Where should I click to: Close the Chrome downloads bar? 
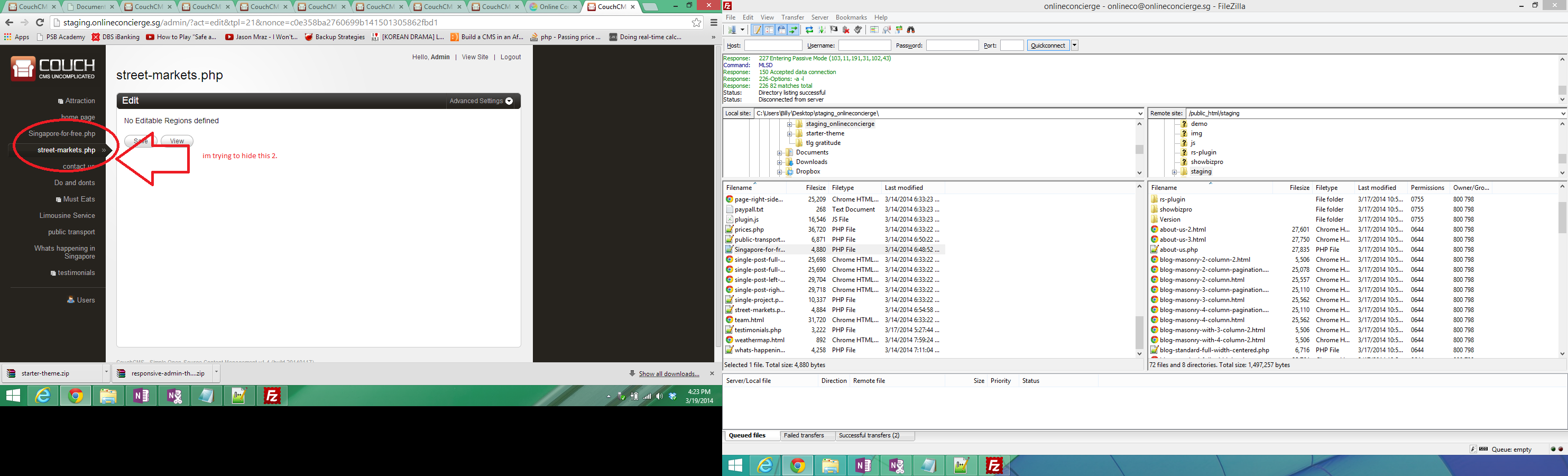[x=712, y=374]
